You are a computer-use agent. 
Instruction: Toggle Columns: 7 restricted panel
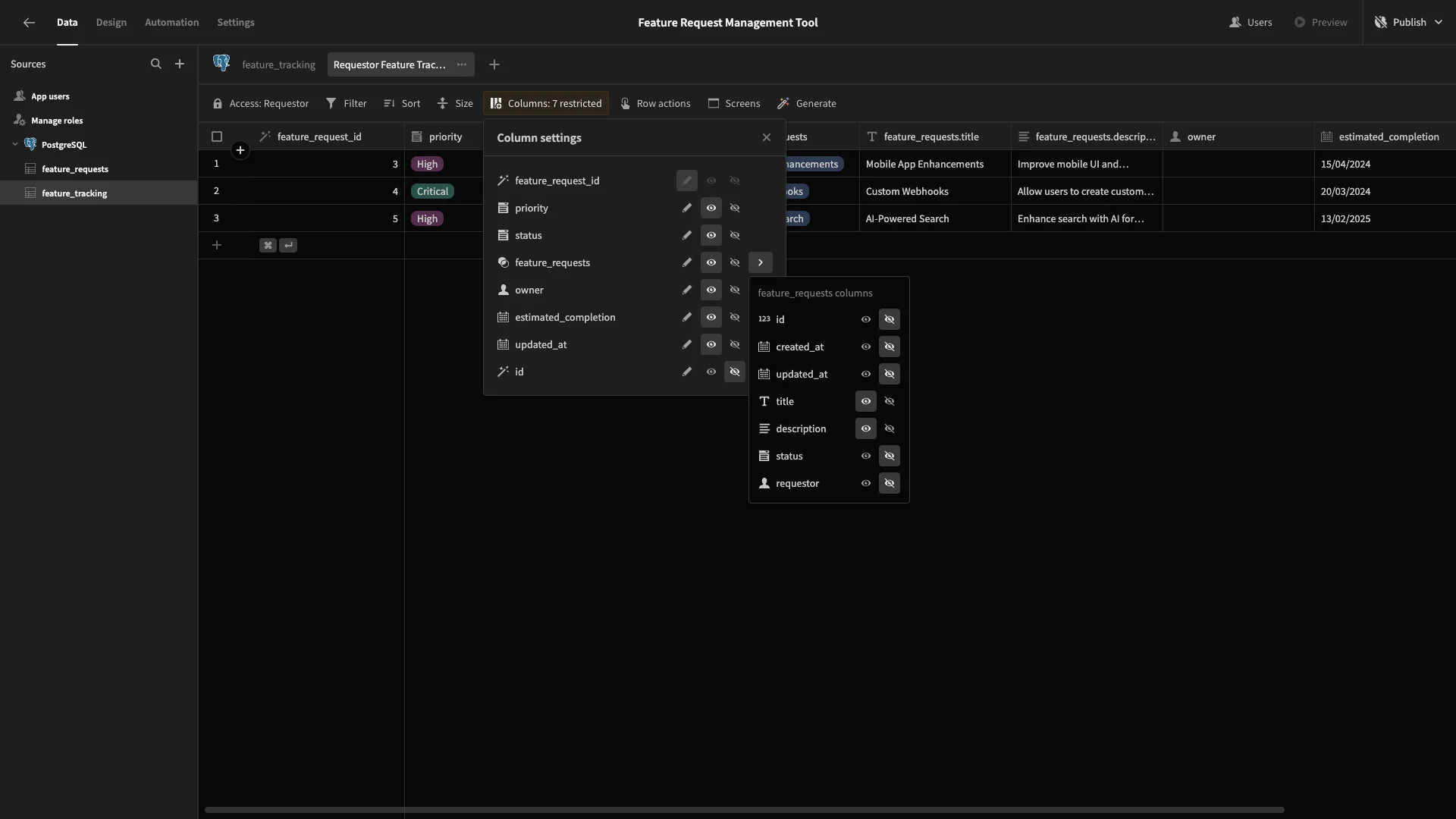click(546, 103)
